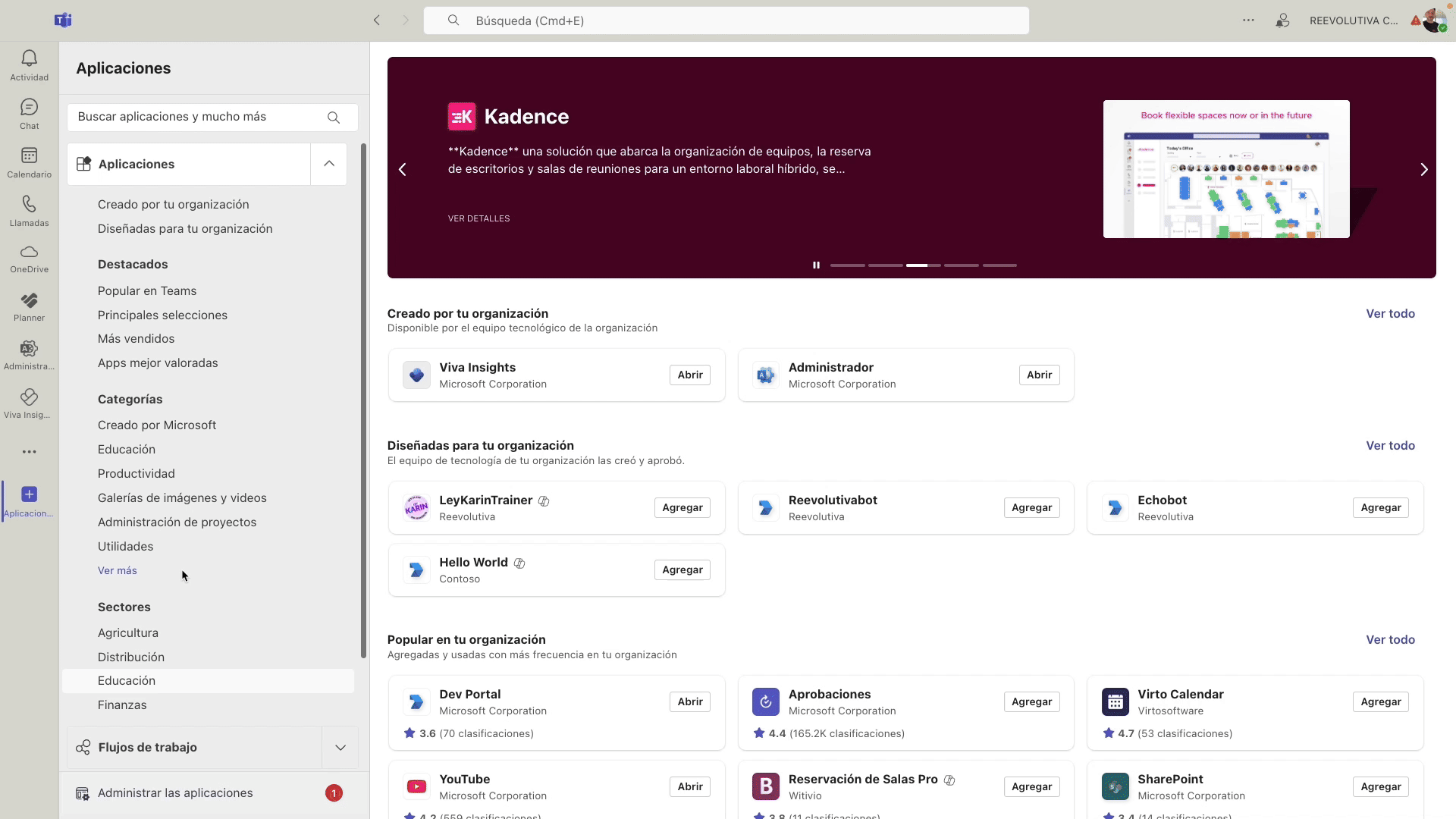Screen dimensions: 1456x819
Task: Click the Reevolutivabot app icon
Action: click(766, 507)
